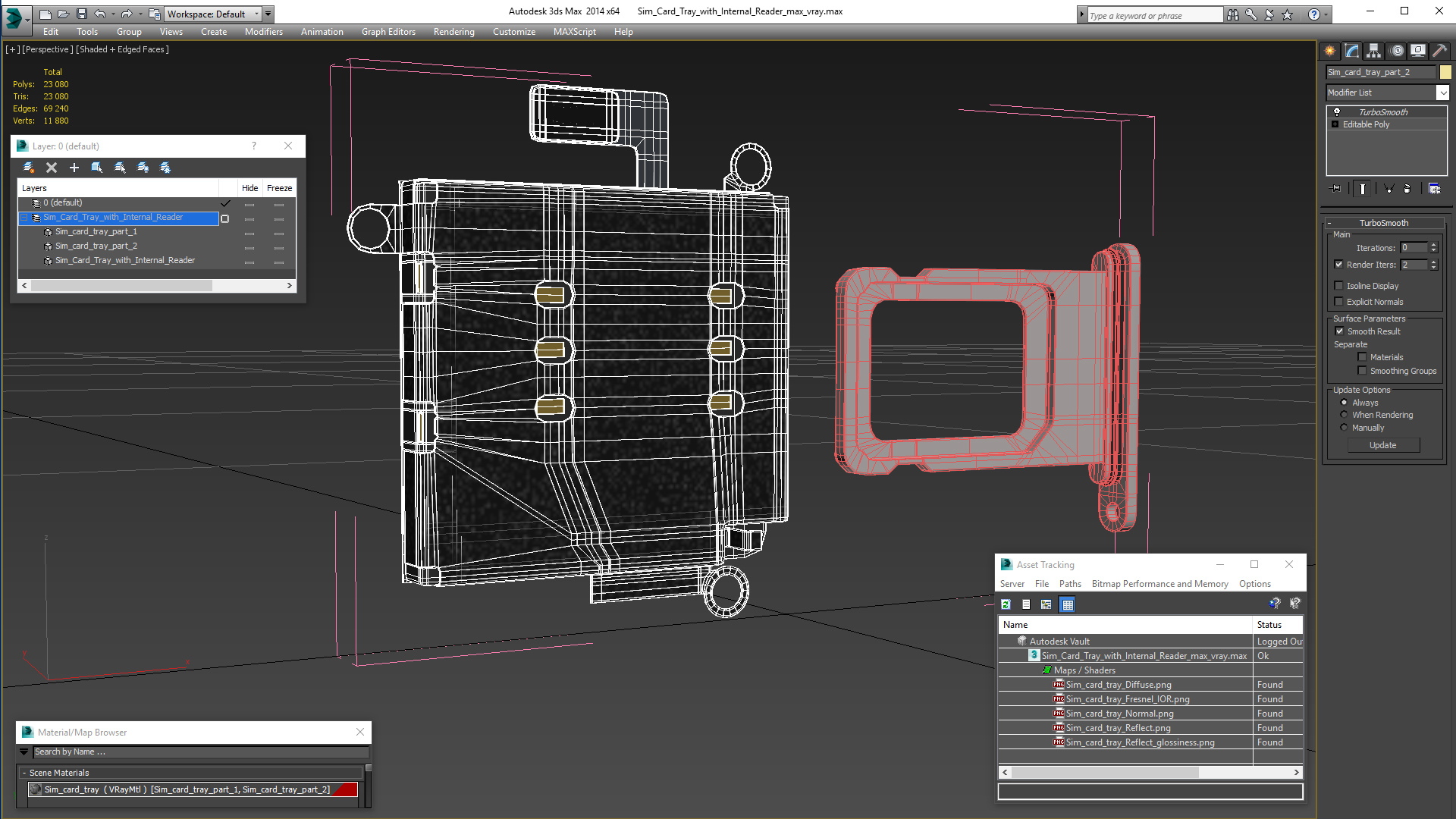Click the Search binoculars icon in title bar

tap(1233, 14)
